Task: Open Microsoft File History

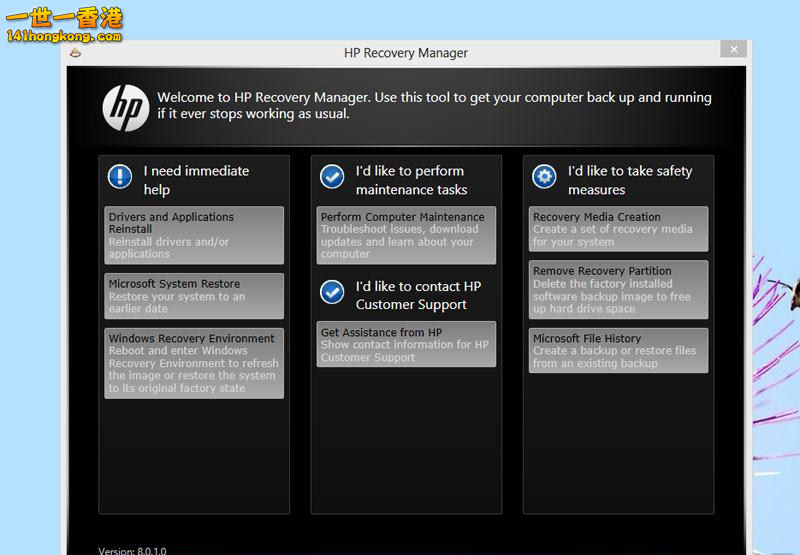Action: coord(618,351)
